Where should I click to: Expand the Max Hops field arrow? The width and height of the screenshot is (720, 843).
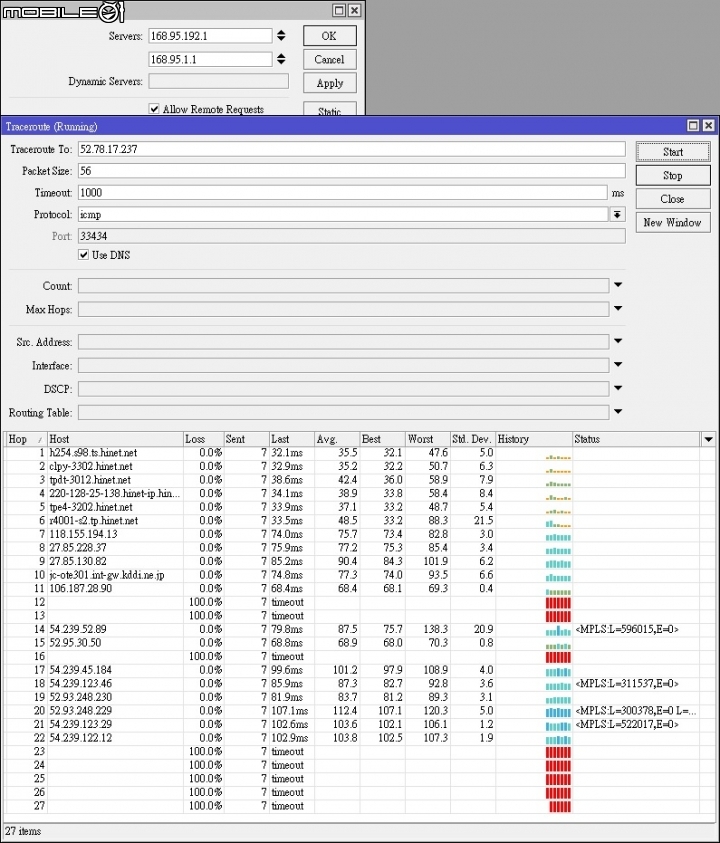click(618, 309)
